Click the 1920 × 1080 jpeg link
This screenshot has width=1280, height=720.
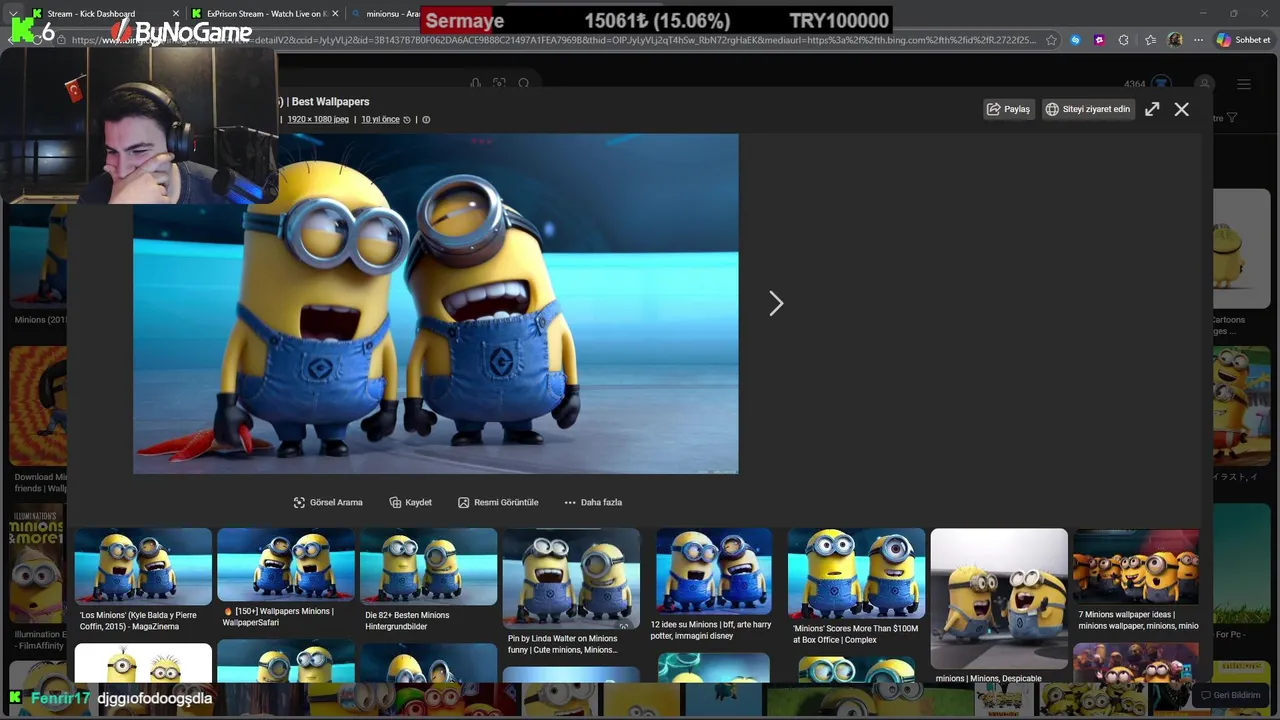(318, 119)
